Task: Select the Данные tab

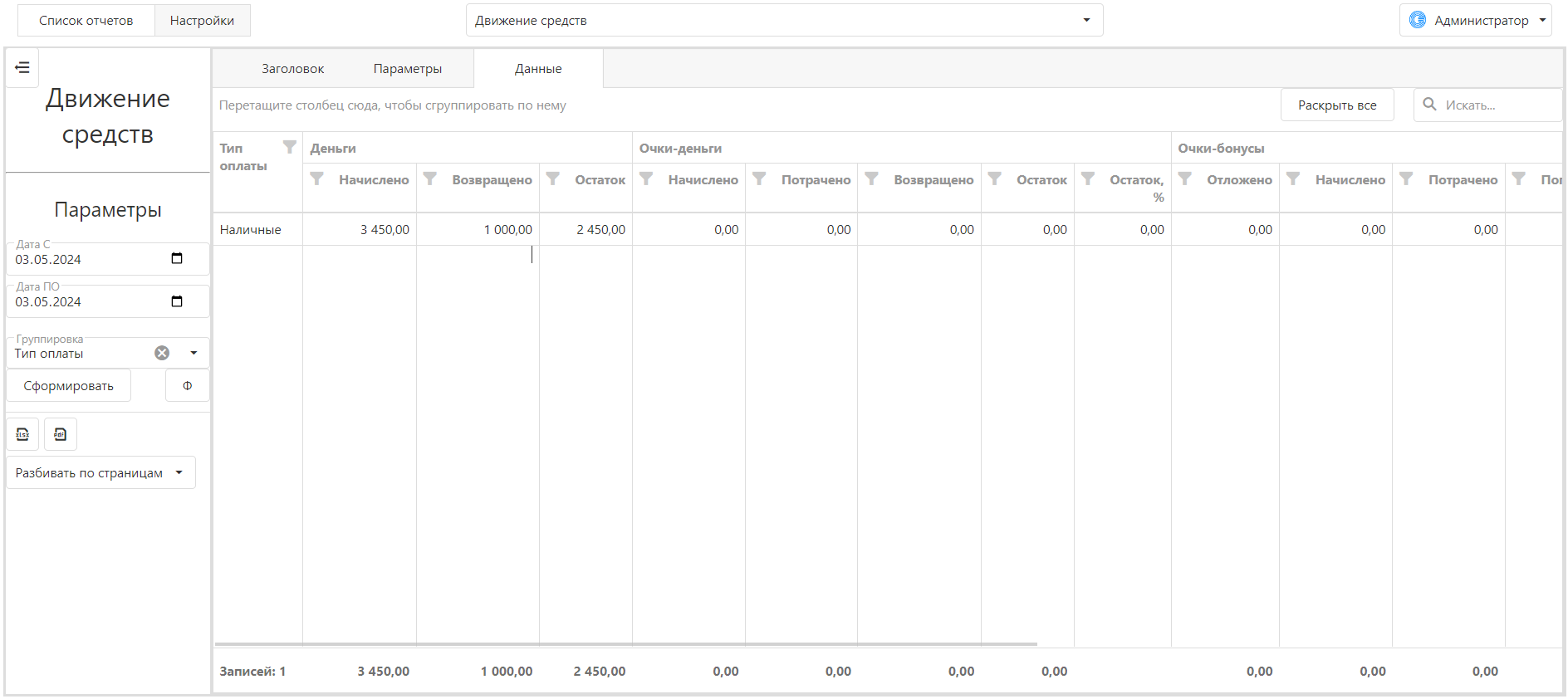Action: [538, 69]
